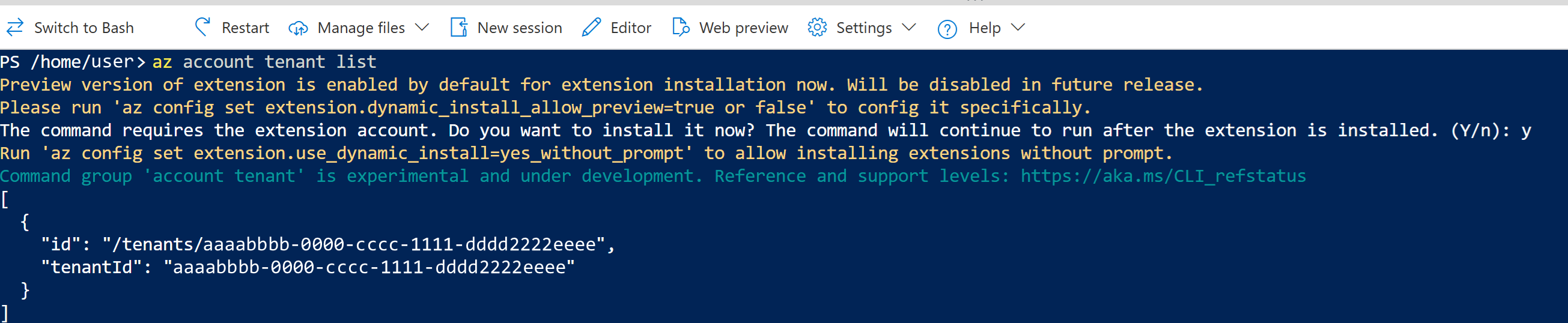Open the aka.ms/CLI_refstatus link
1568x323 pixels.
point(1162,177)
